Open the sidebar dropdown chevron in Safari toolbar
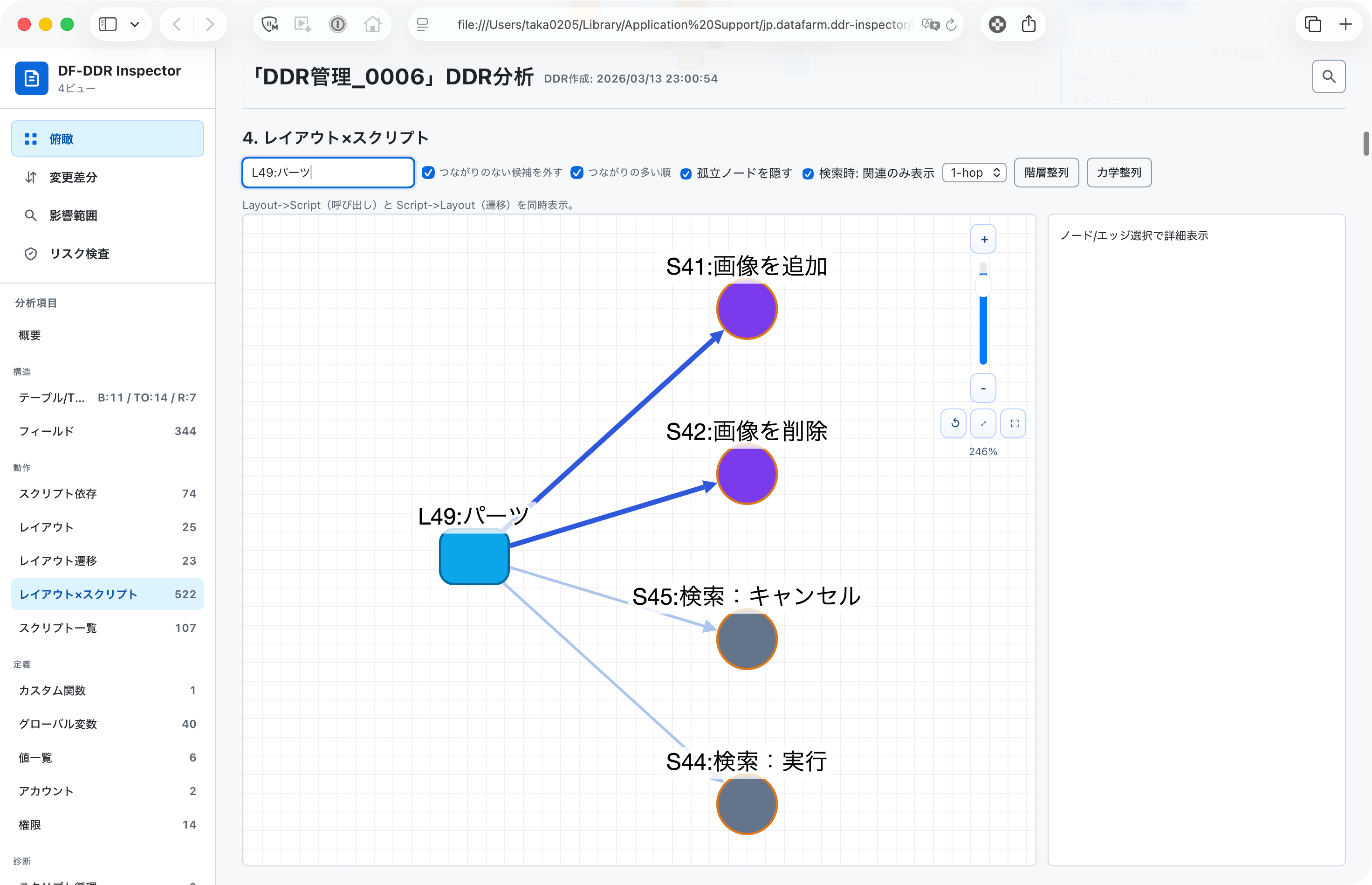 click(135, 24)
